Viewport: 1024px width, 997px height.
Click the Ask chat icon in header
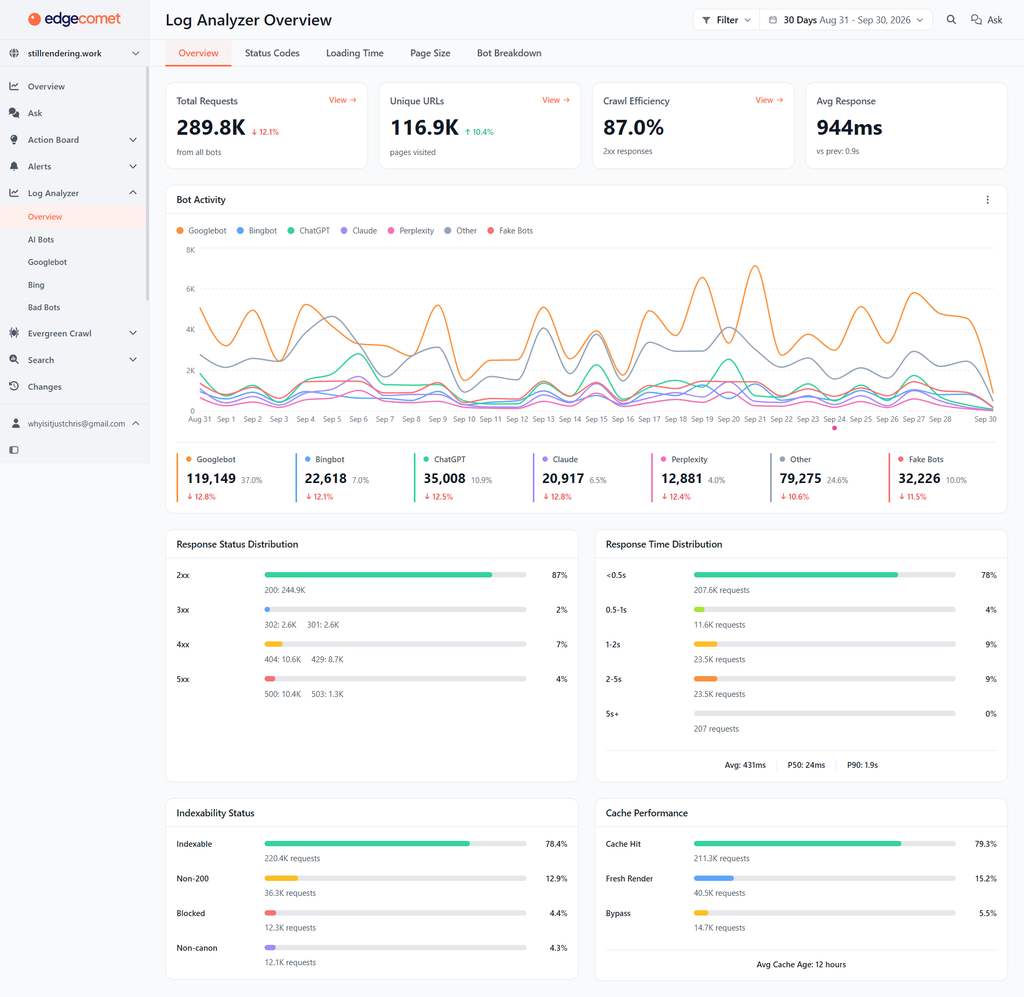tap(976, 20)
